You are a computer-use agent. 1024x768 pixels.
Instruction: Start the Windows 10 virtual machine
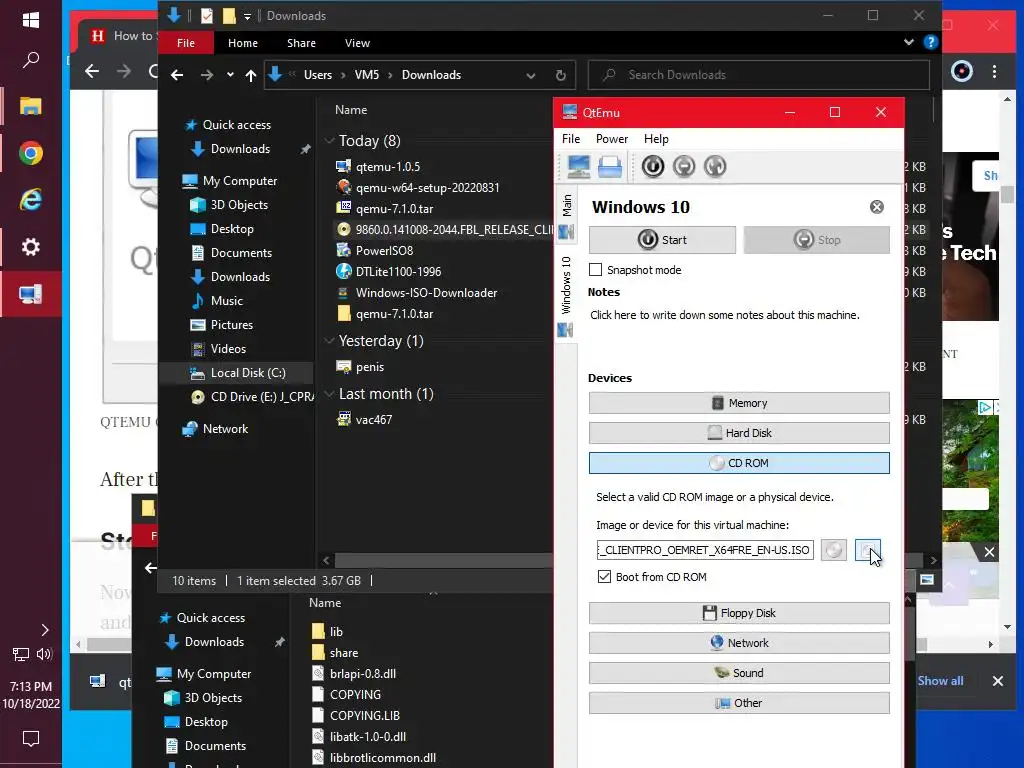click(662, 240)
